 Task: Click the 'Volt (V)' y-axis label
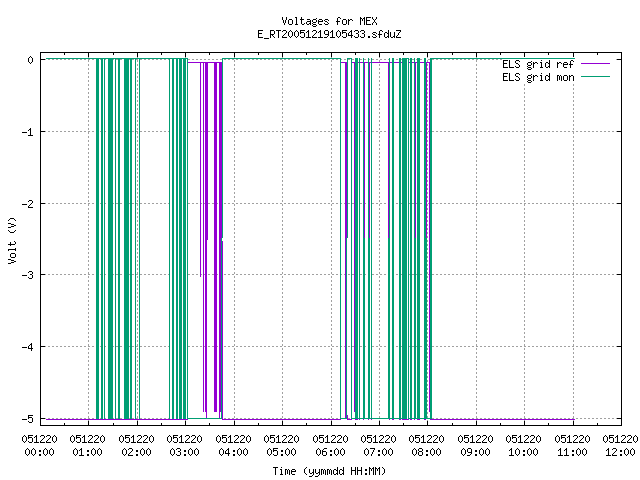click(12, 240)
